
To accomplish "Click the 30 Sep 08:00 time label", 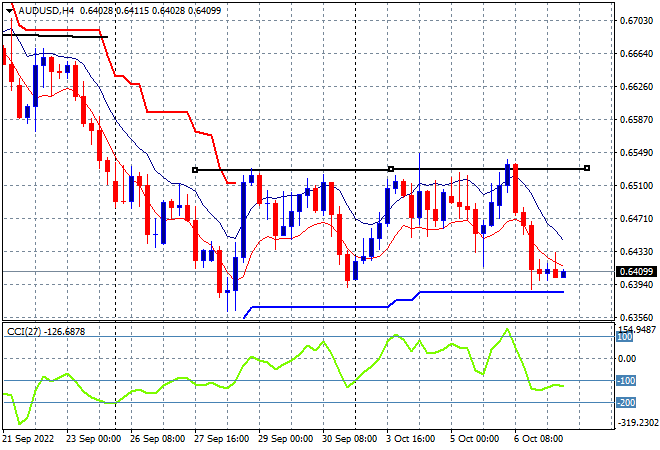I will tap(349, 439).
